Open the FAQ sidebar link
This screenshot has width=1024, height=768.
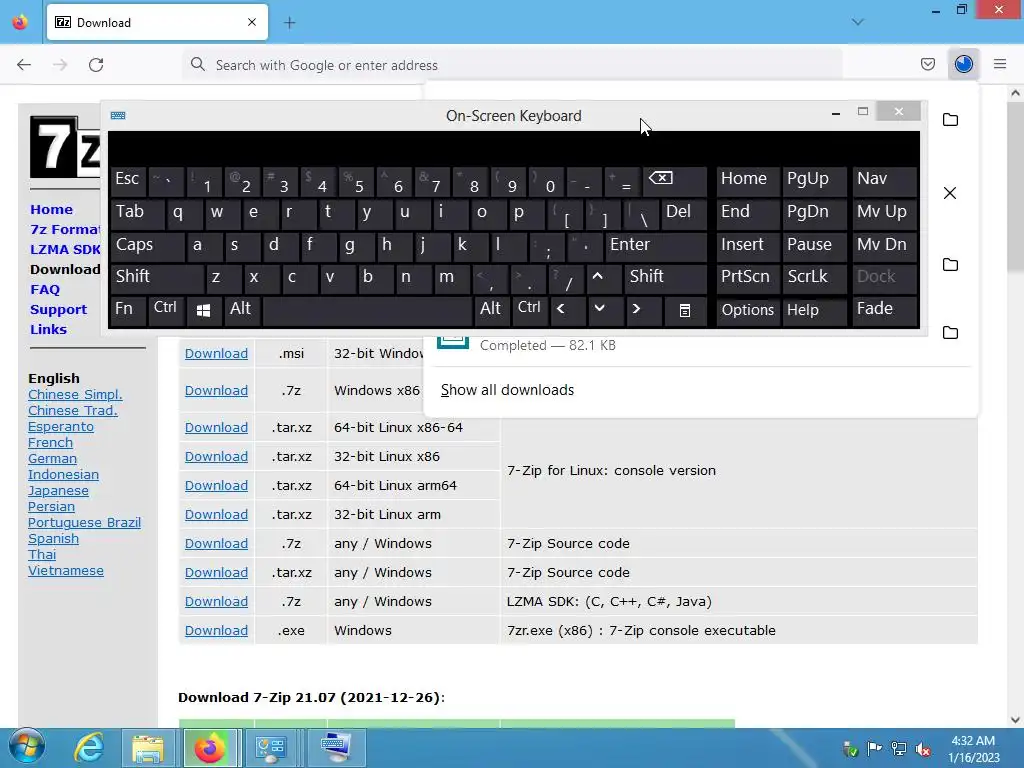pos(45,289)
